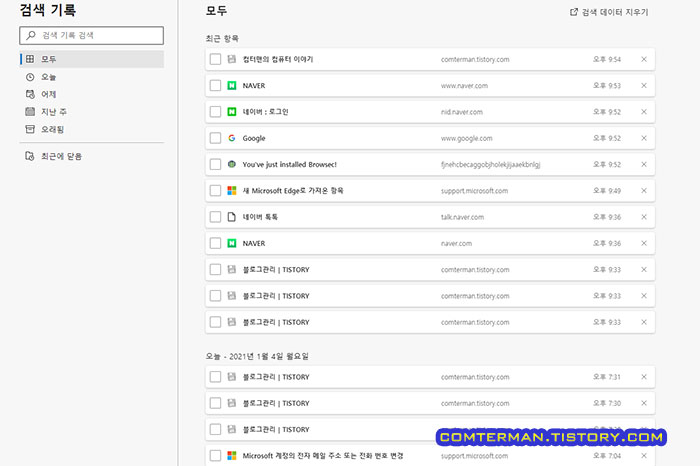Delete the 네이버 톡톡 entry with X

click(x=644, y=217)
